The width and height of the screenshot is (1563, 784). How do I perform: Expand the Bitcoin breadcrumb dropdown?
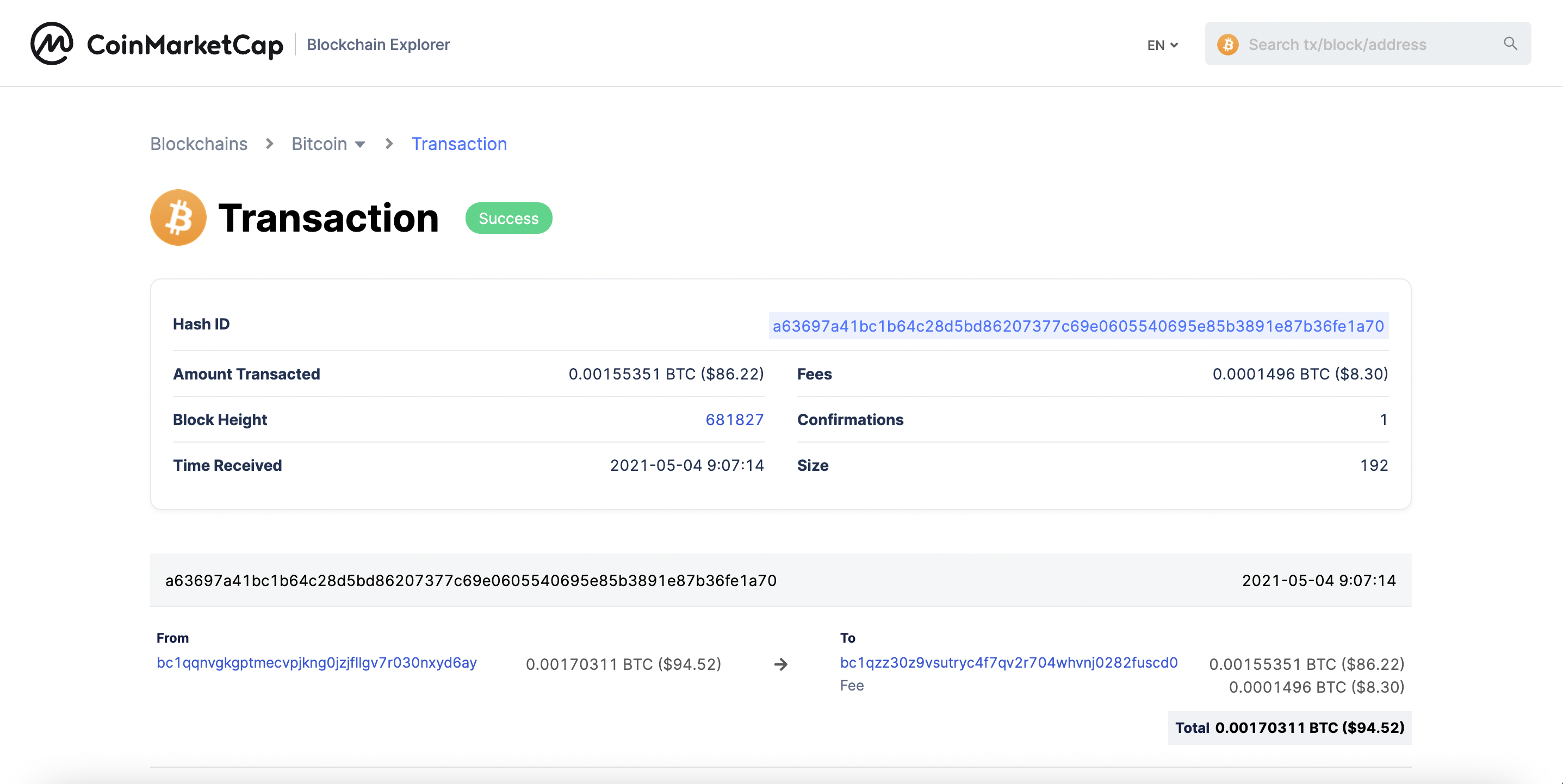click(x=328, y=144)
